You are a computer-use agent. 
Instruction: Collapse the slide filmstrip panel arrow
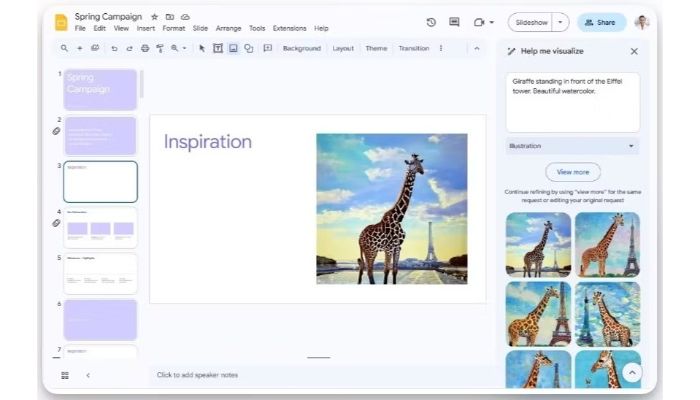(88, 375)
